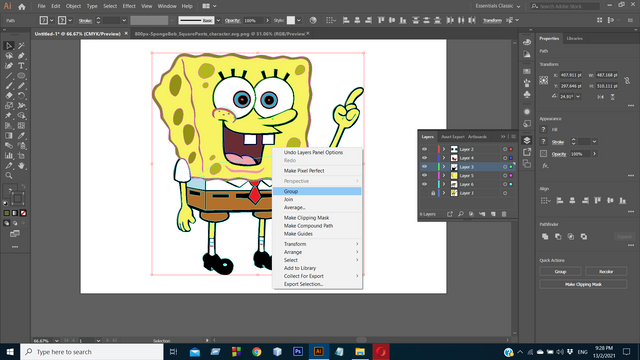The height and width of the screenshot is (360, 640).
Task: Expand Layer 2 contents
Action: 444,149
